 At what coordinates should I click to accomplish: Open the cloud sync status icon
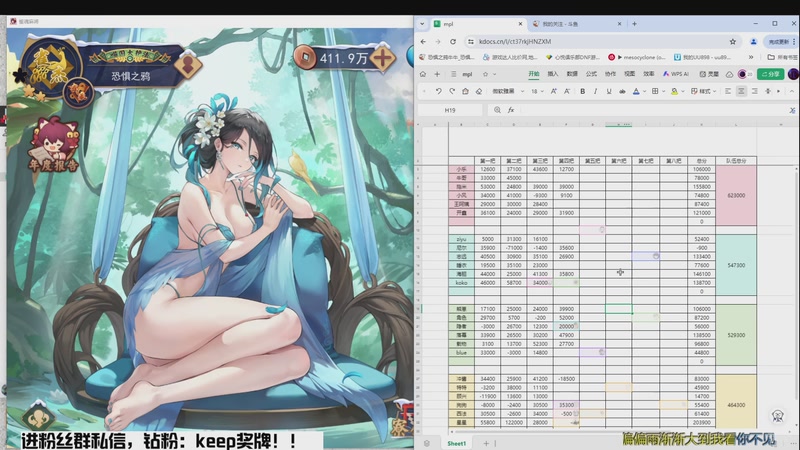coord(730,74)
